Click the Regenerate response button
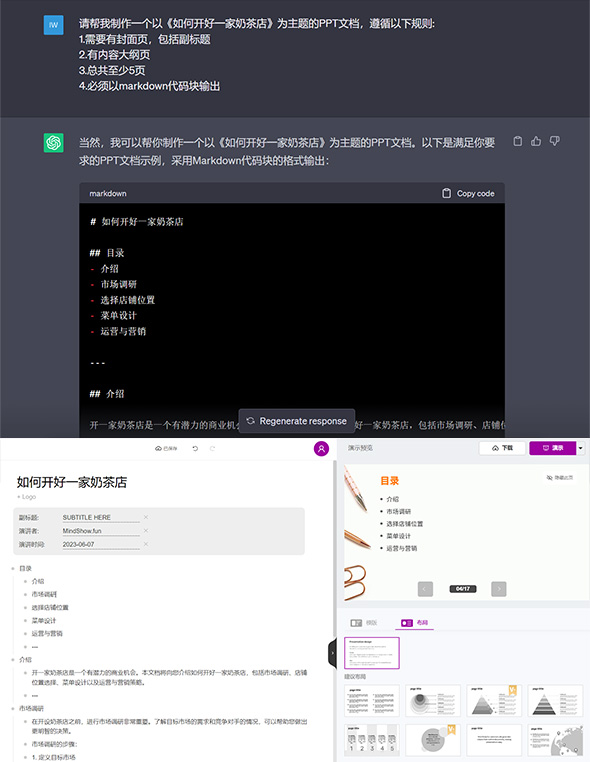 [297, 421]
